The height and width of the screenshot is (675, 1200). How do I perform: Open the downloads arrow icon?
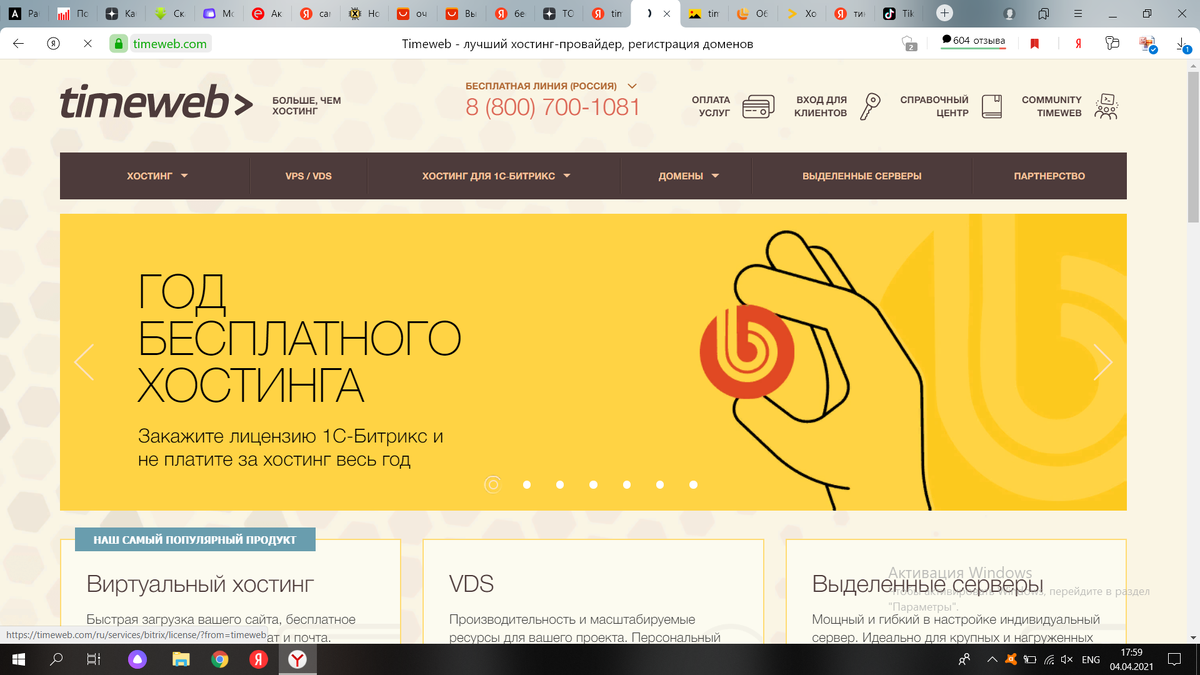point(1182,44)
